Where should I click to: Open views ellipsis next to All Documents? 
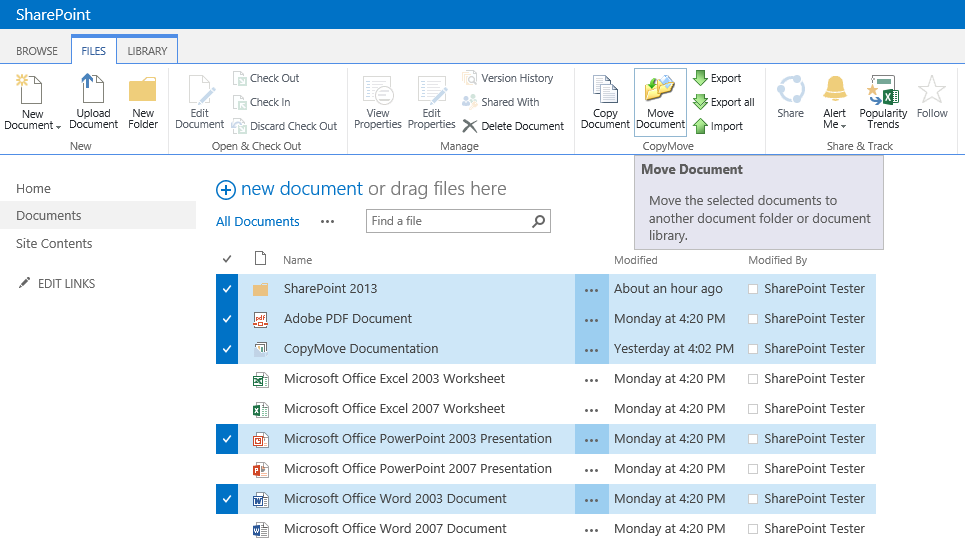[x=327, y=222]
